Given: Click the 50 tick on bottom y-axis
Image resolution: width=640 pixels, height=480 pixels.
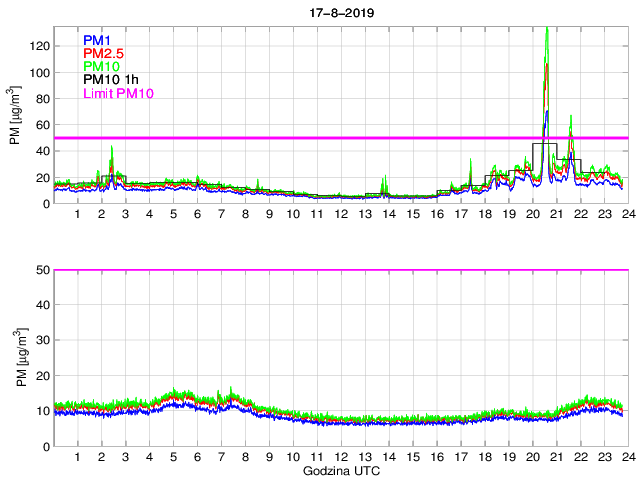Looking at the screenshot, I should 42,270.
